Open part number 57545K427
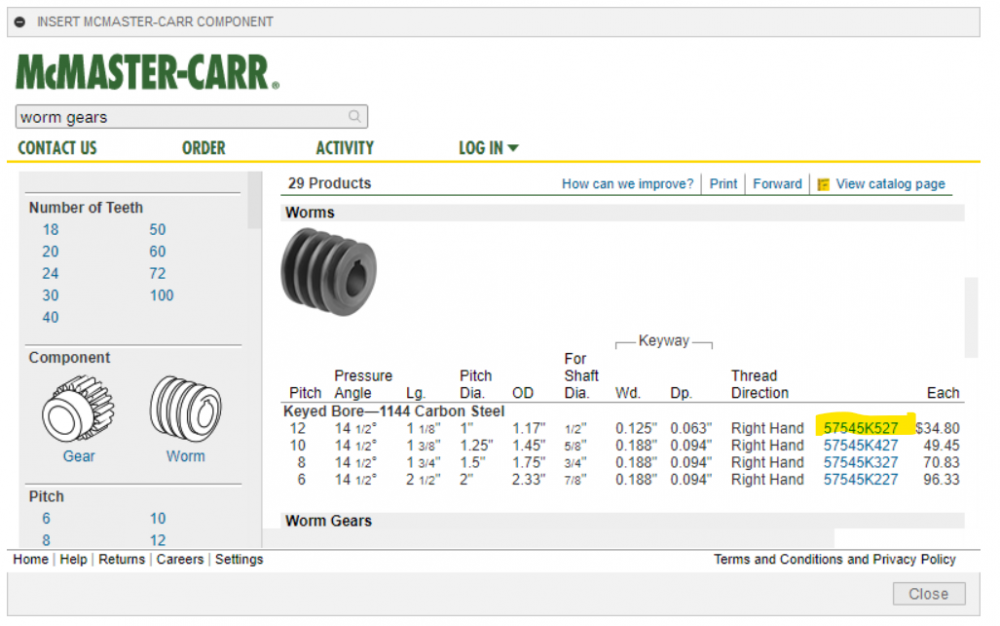Screen dimensions: 1000x626 (860, 445)
